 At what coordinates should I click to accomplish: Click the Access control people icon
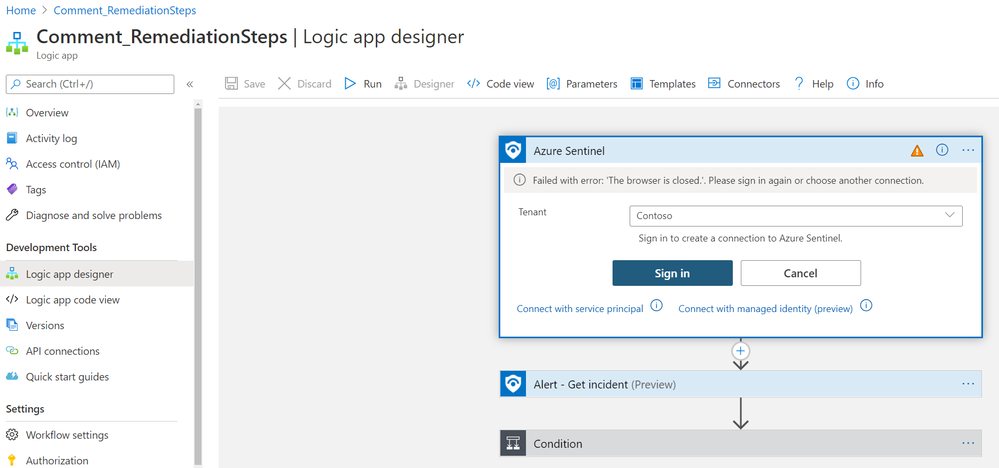pyautogui.click(x=12, y=164)
